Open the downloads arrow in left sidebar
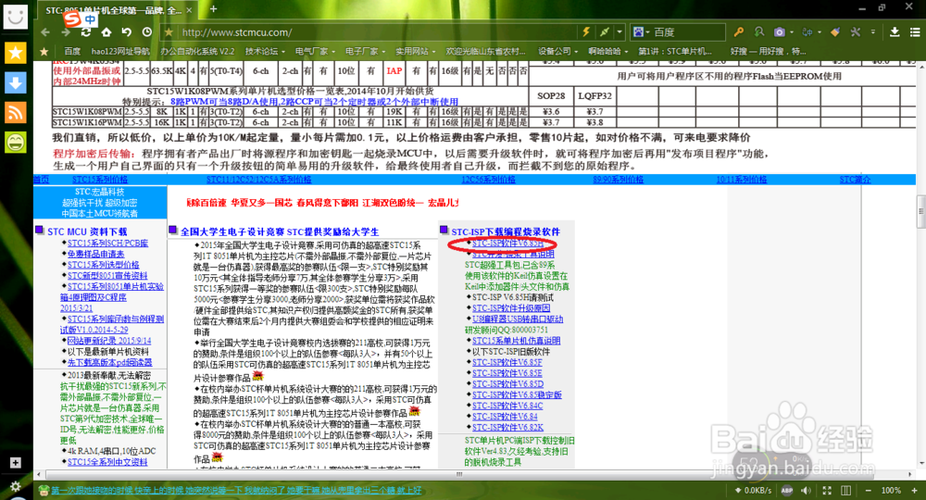Image resolution: width=926 pixels, height=500 pixels. click(x=15, y=83)
